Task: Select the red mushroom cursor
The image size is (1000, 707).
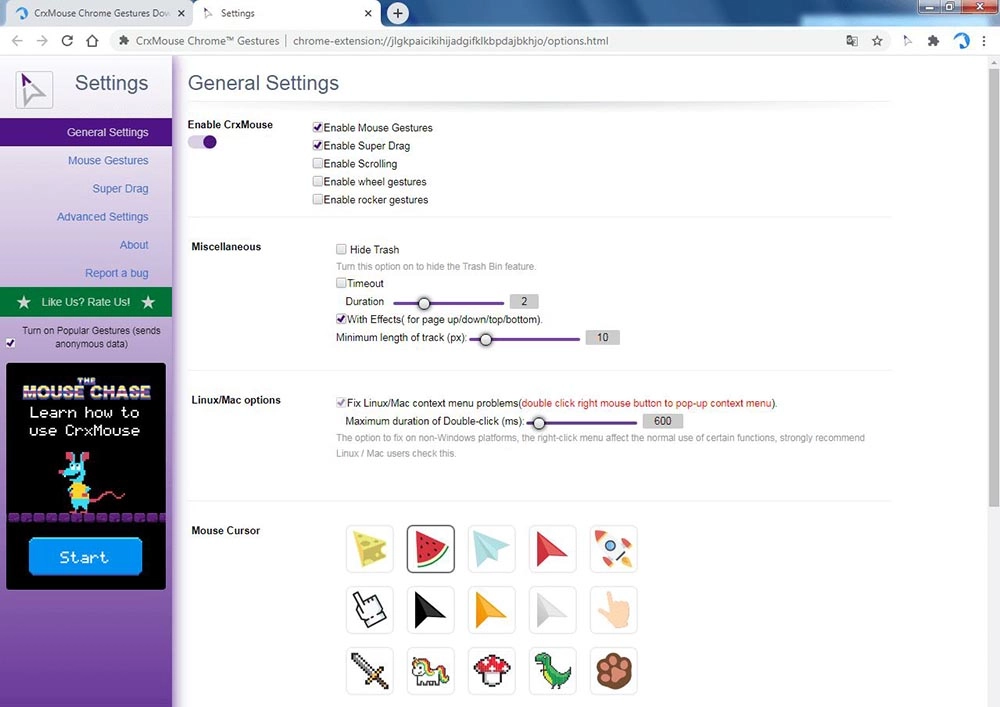Action: [491, 671]
